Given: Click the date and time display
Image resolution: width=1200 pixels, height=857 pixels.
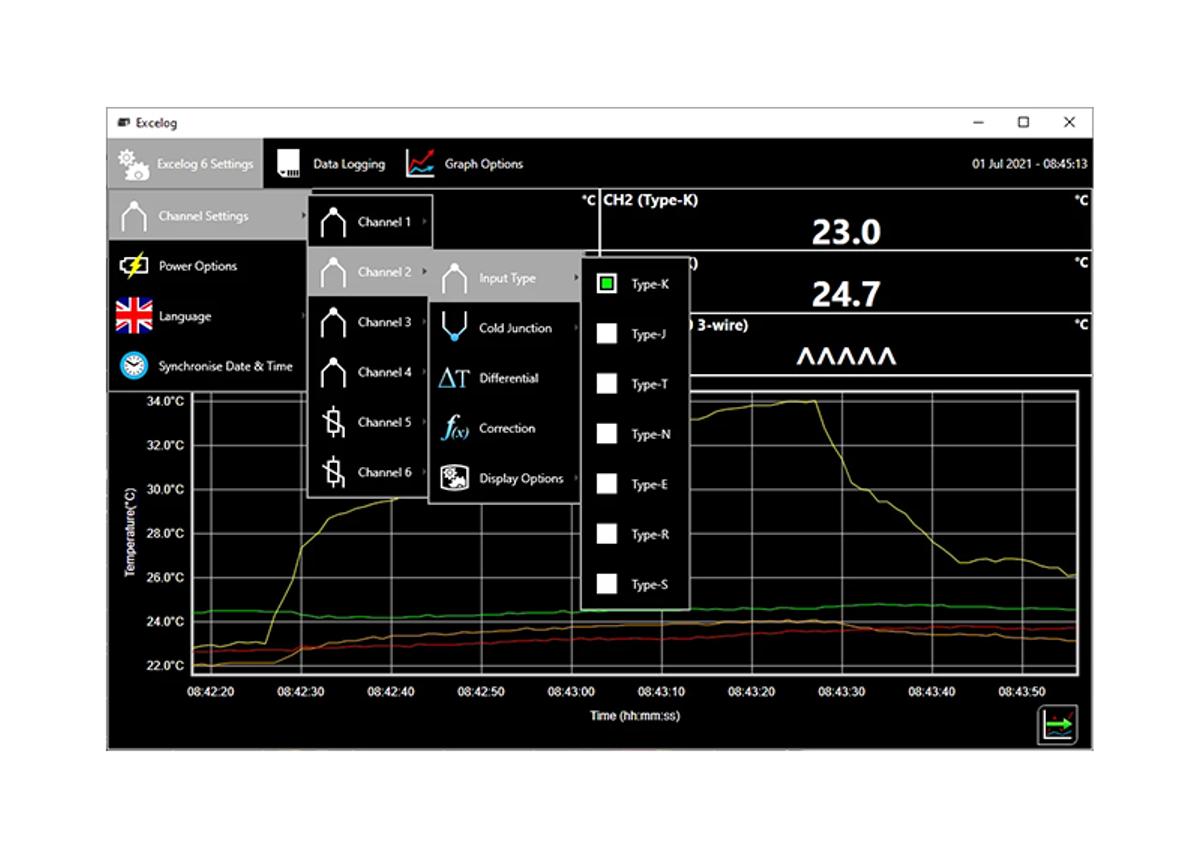Looking at the screenshot, I should click(1030, 164).
